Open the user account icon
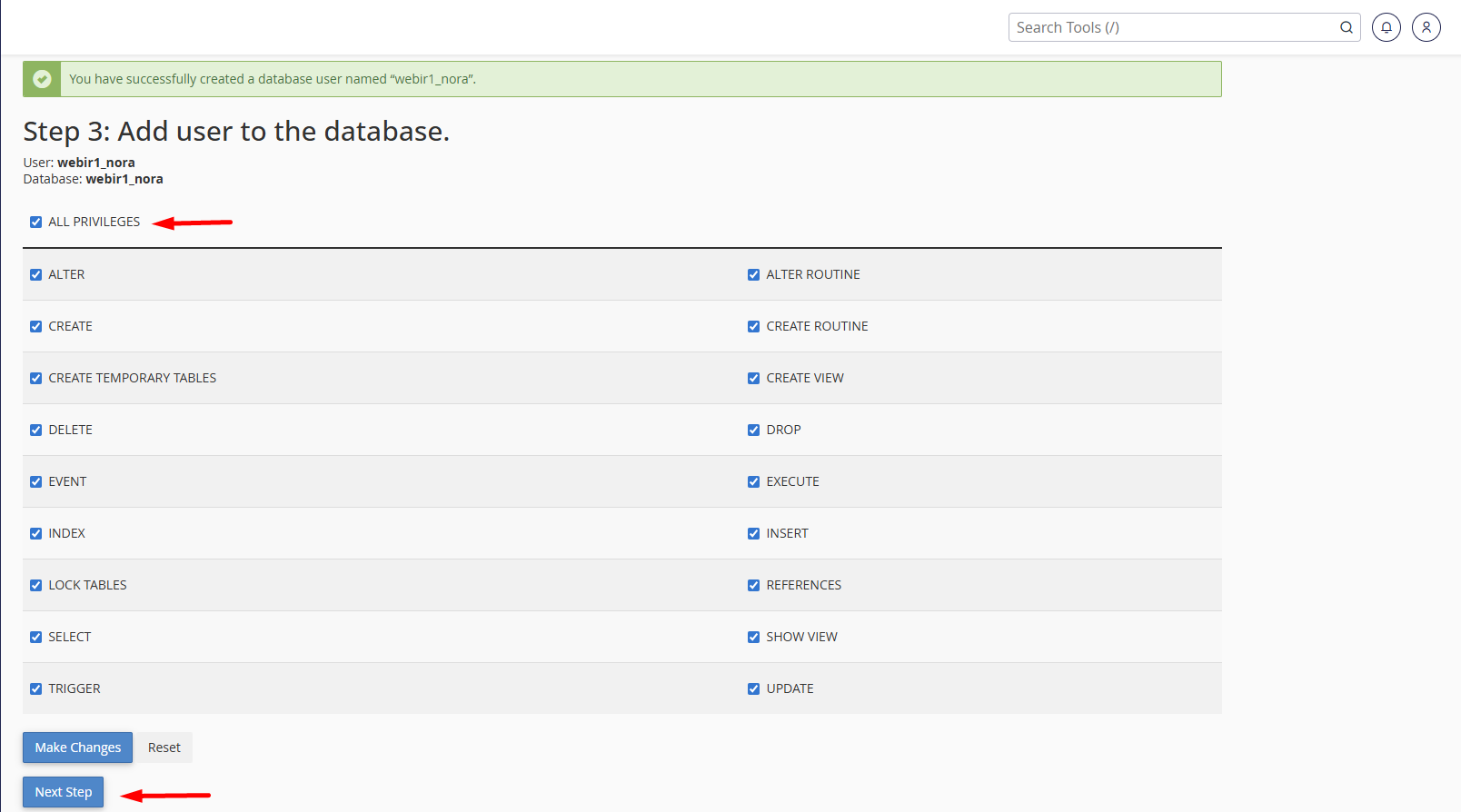1461x812 pixels. (x=1426, y=27)
